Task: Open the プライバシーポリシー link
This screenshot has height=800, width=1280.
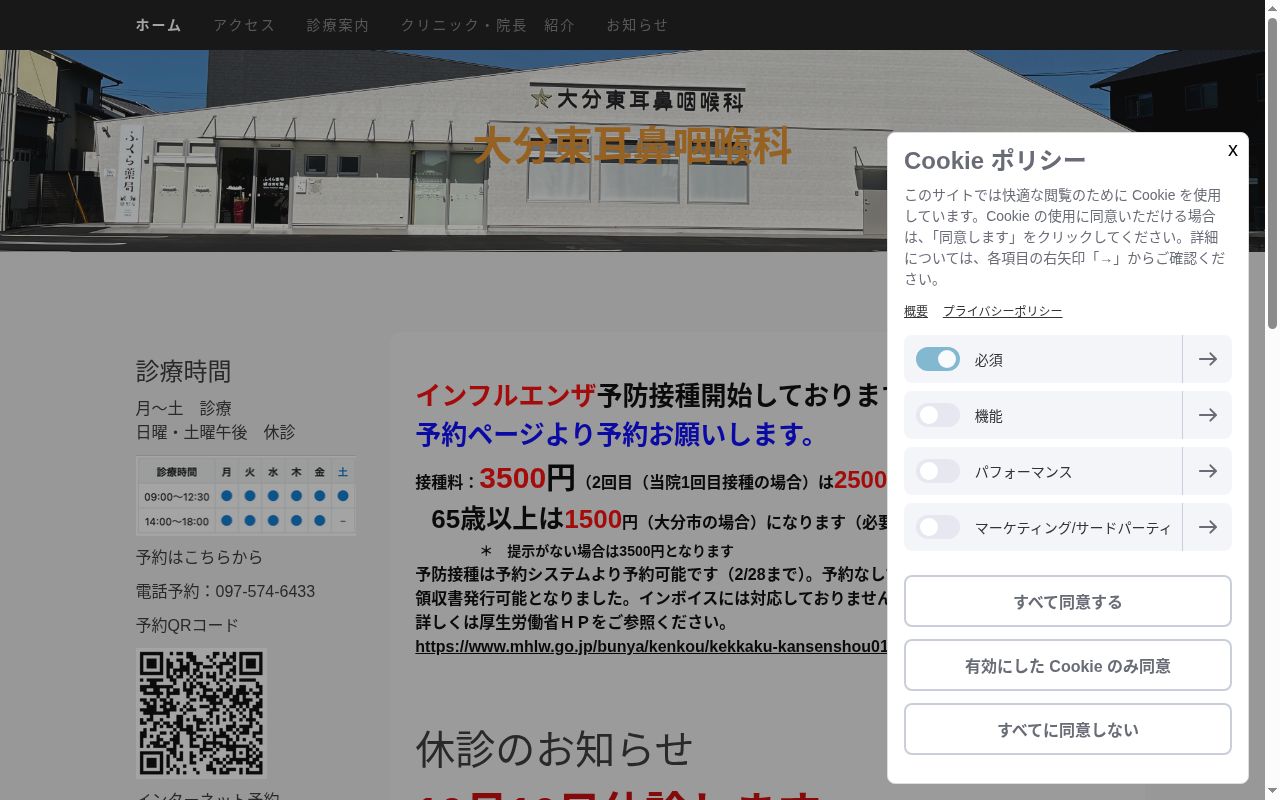Action: (x=1002, y=311)
